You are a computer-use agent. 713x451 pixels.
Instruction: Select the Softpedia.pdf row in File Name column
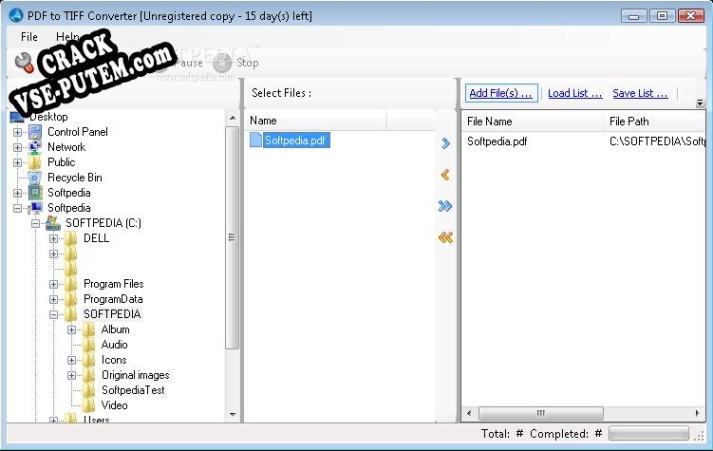pos(497,141)
